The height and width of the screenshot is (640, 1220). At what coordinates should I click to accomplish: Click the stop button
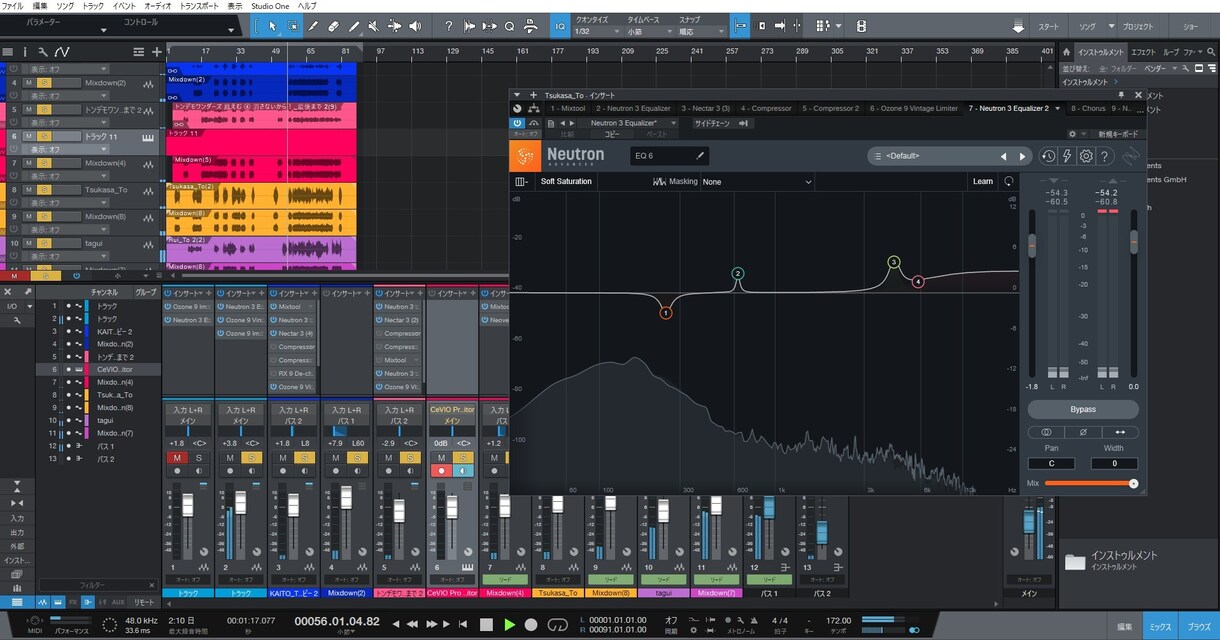point(486,624)
